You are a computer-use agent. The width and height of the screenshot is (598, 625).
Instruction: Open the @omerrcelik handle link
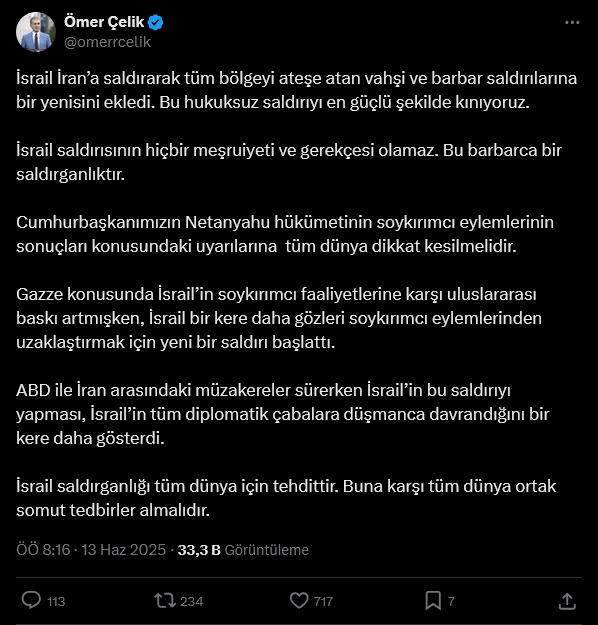[108, 42]
